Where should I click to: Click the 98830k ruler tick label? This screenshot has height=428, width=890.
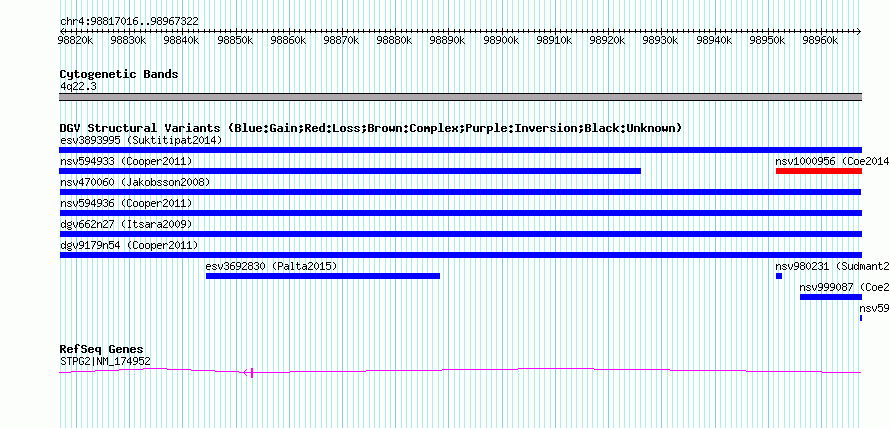pyautogui.click(x=128, y=40)
